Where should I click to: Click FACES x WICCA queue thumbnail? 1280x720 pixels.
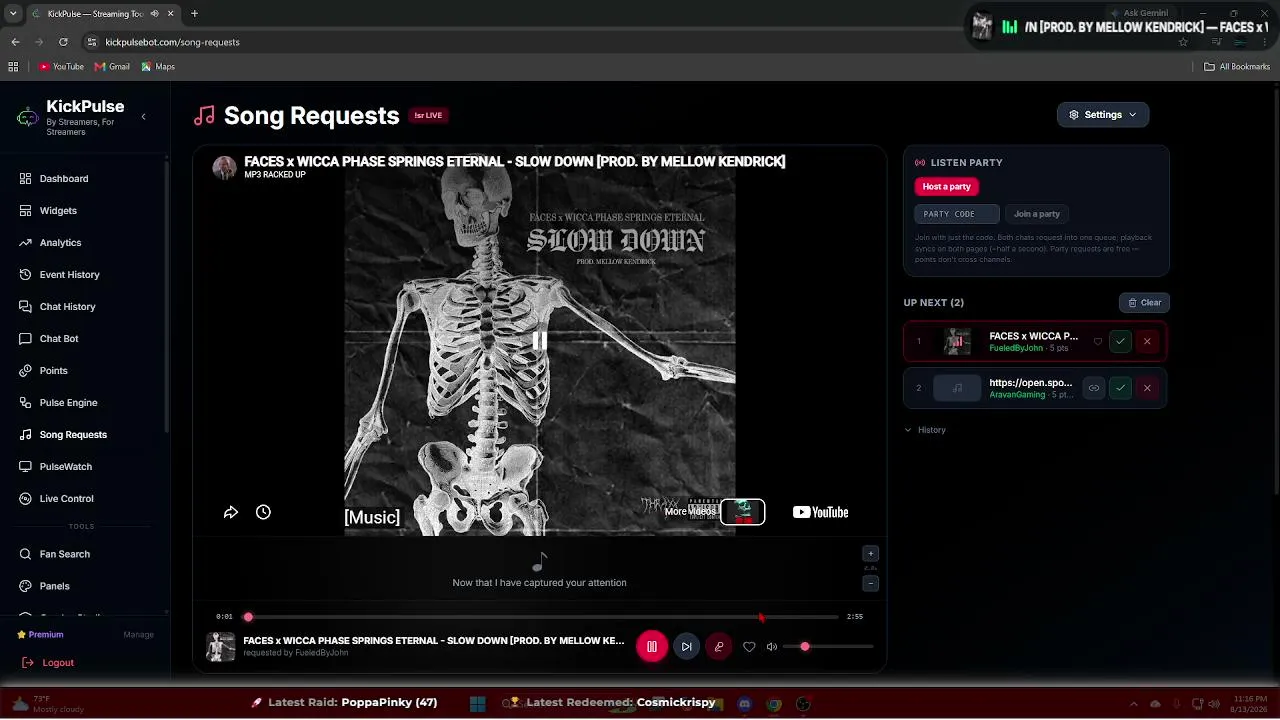(x=957, y=342)
